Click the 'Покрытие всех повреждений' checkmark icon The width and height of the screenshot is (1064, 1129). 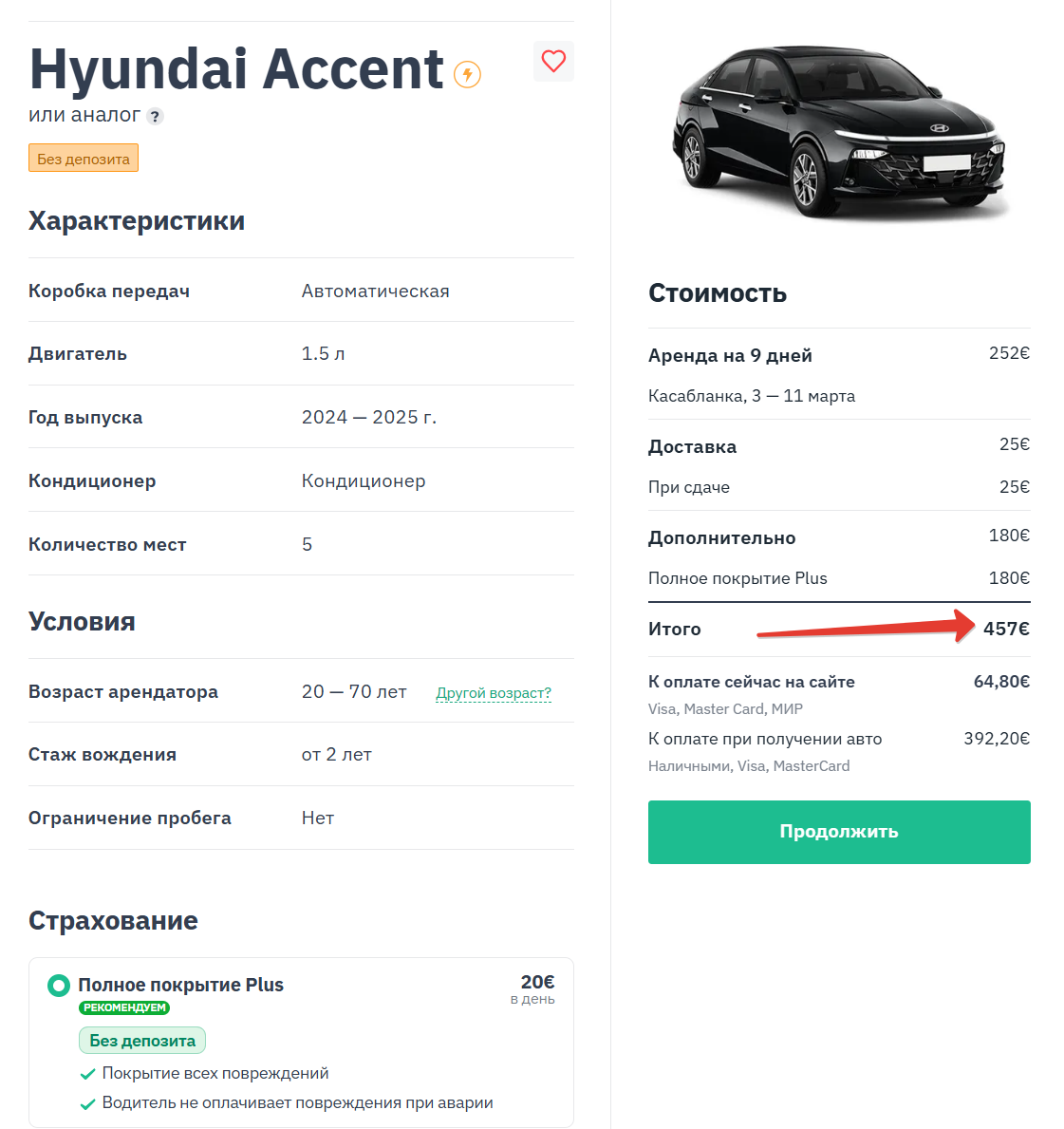[x=87, y=1074]
